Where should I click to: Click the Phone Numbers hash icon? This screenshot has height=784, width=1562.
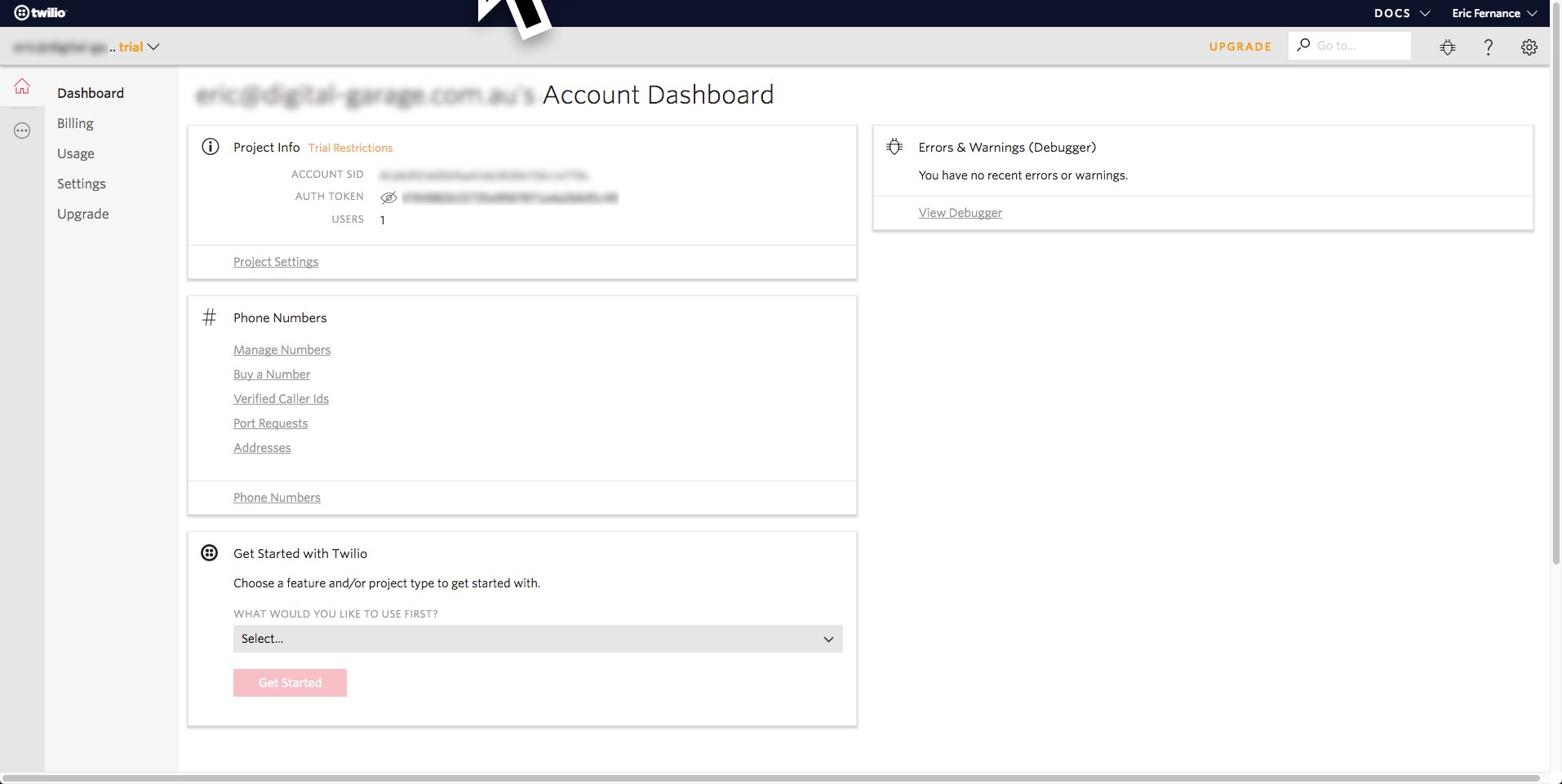tap(210, 317)
